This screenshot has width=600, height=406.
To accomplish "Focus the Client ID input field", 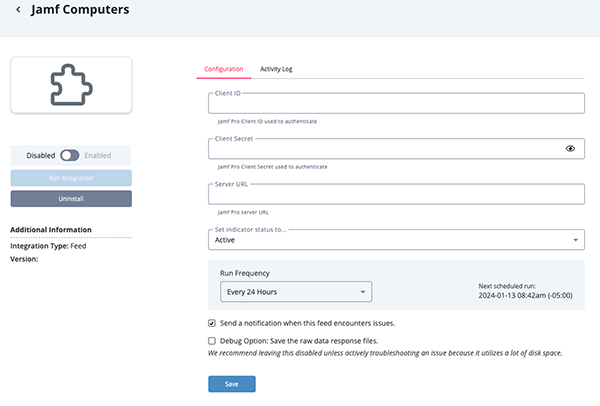I will tap(396, 104).
